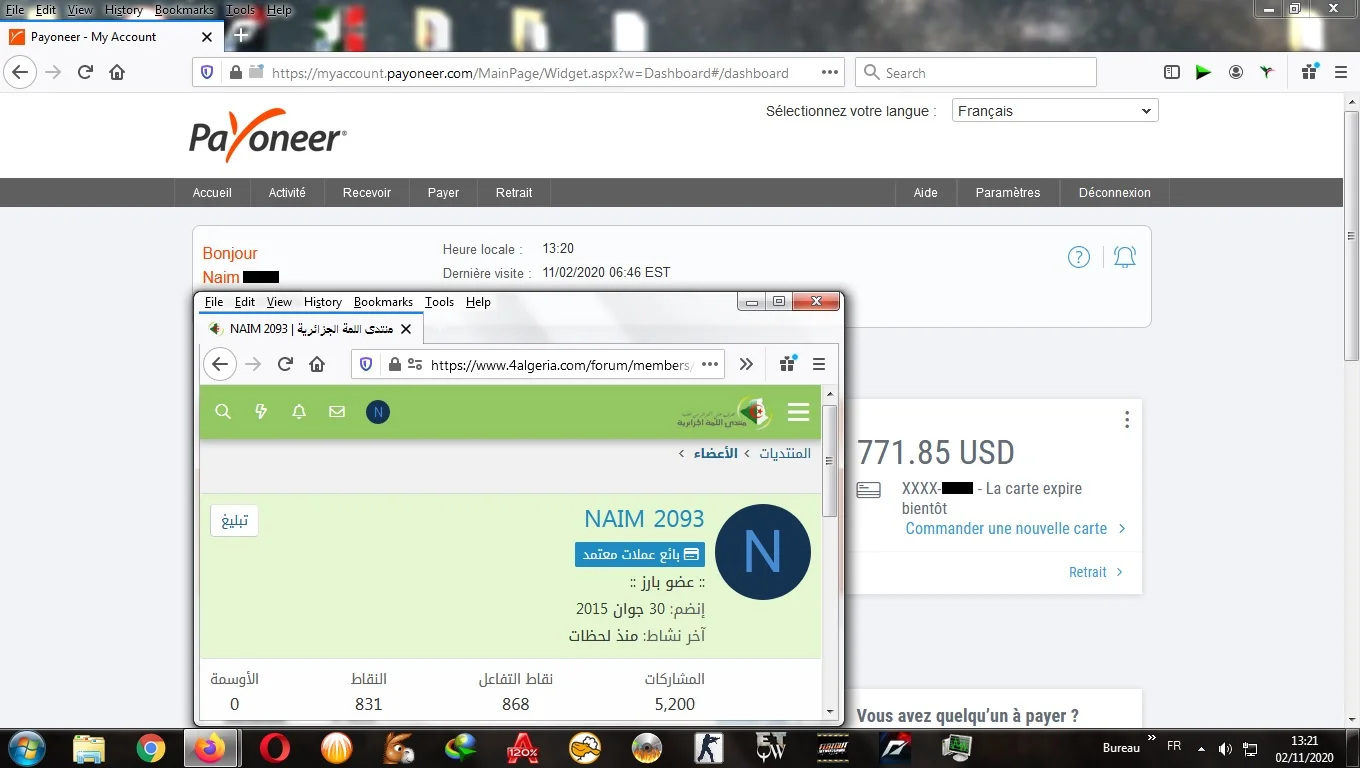Launch Opera from the Windows taskbar

pos(275,747)
